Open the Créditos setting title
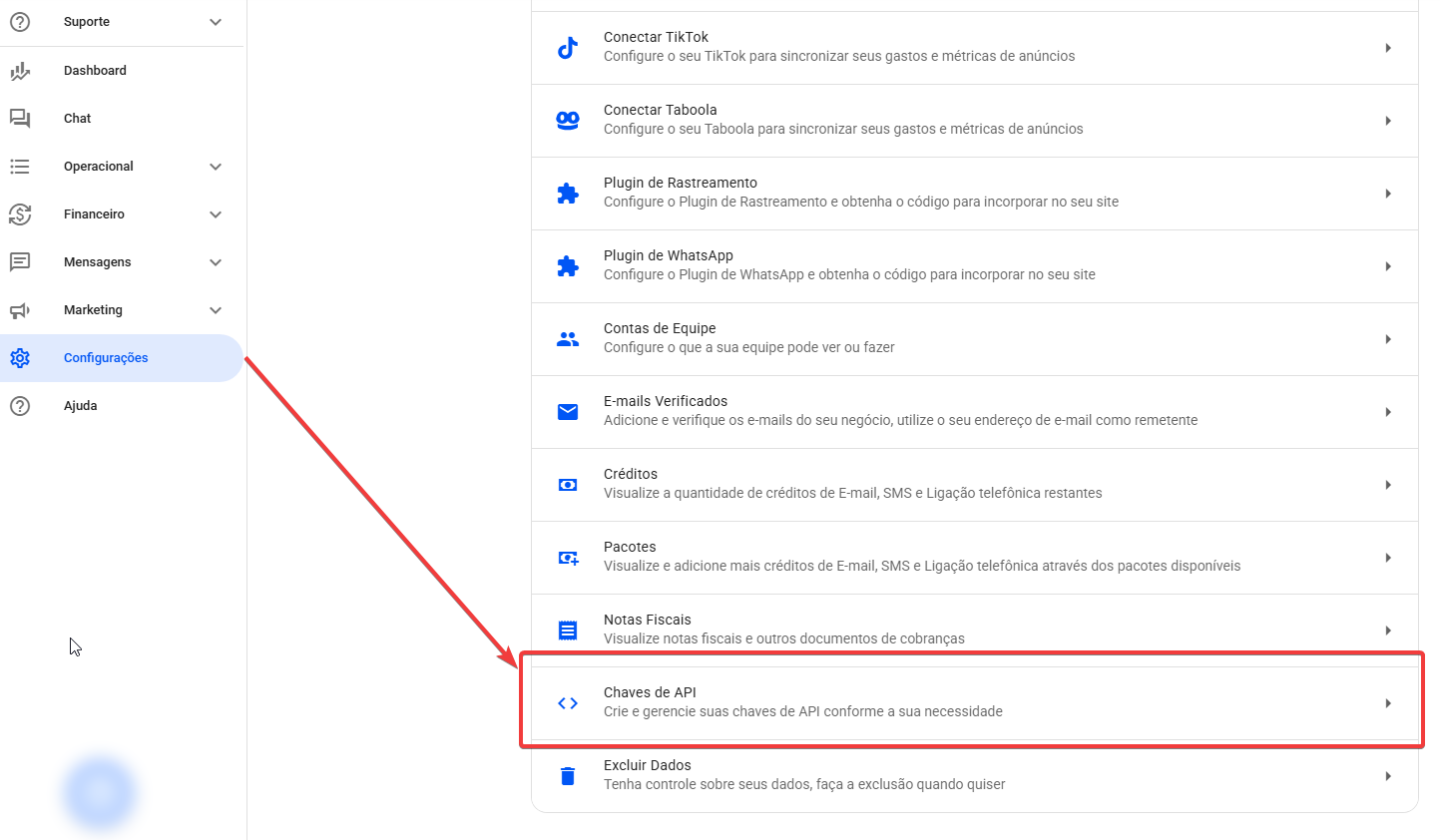This screenshot has height=840, width=1440. click(x=631, y=474)
